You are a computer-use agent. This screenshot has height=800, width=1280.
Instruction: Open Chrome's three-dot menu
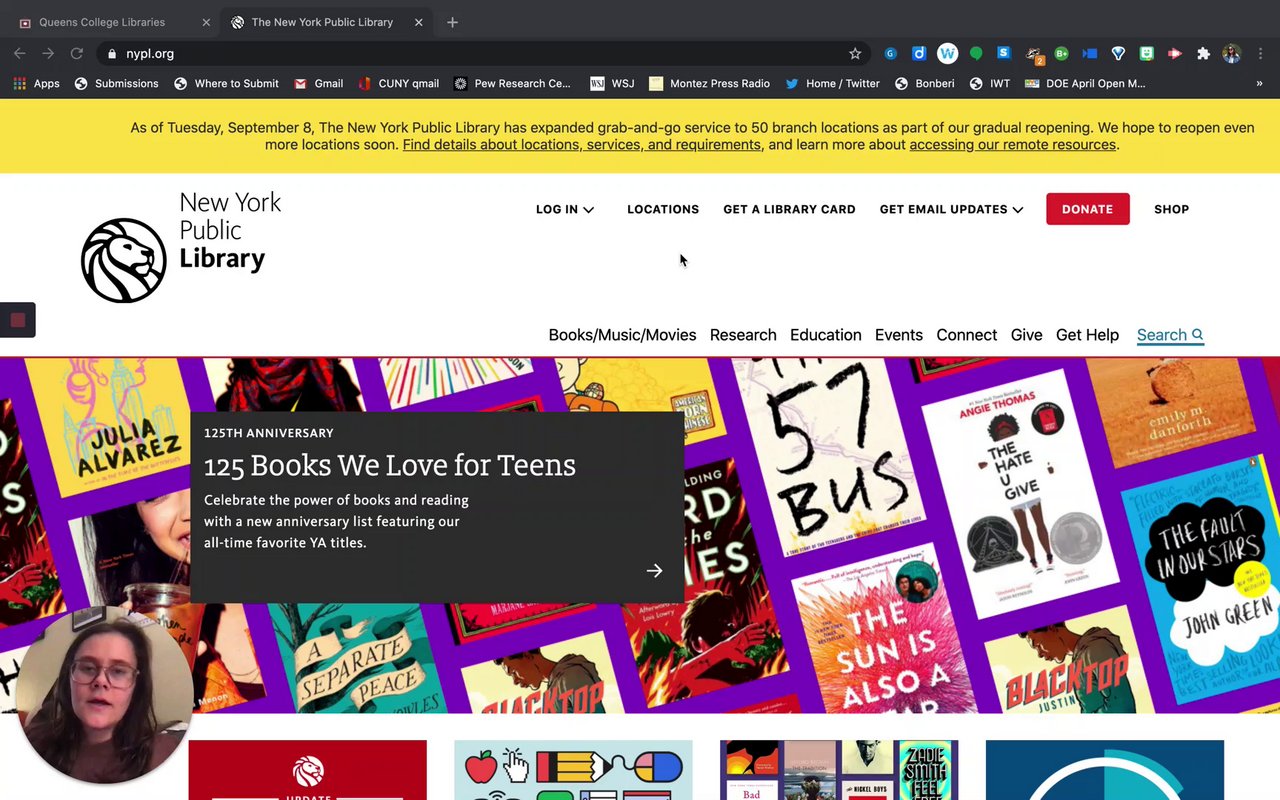tap(1259, 53)
